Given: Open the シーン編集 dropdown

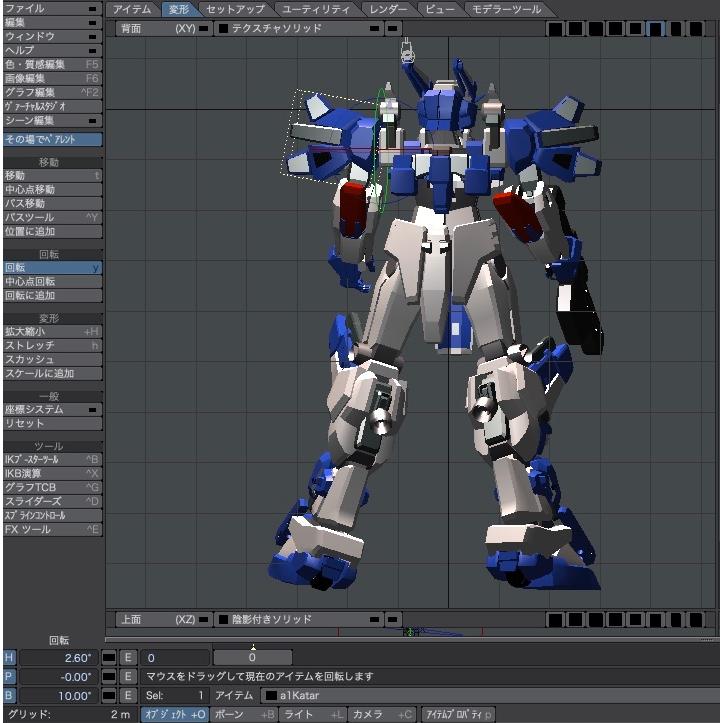Looking at the screenshot, I should (53, 120).
